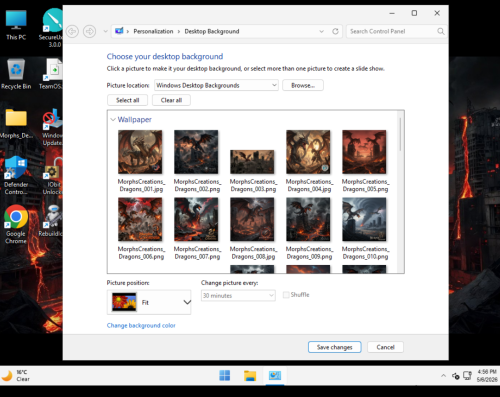Open the Recycle Bin desktop icon
This screenshot has width=500, height=397.
(16, 74)
